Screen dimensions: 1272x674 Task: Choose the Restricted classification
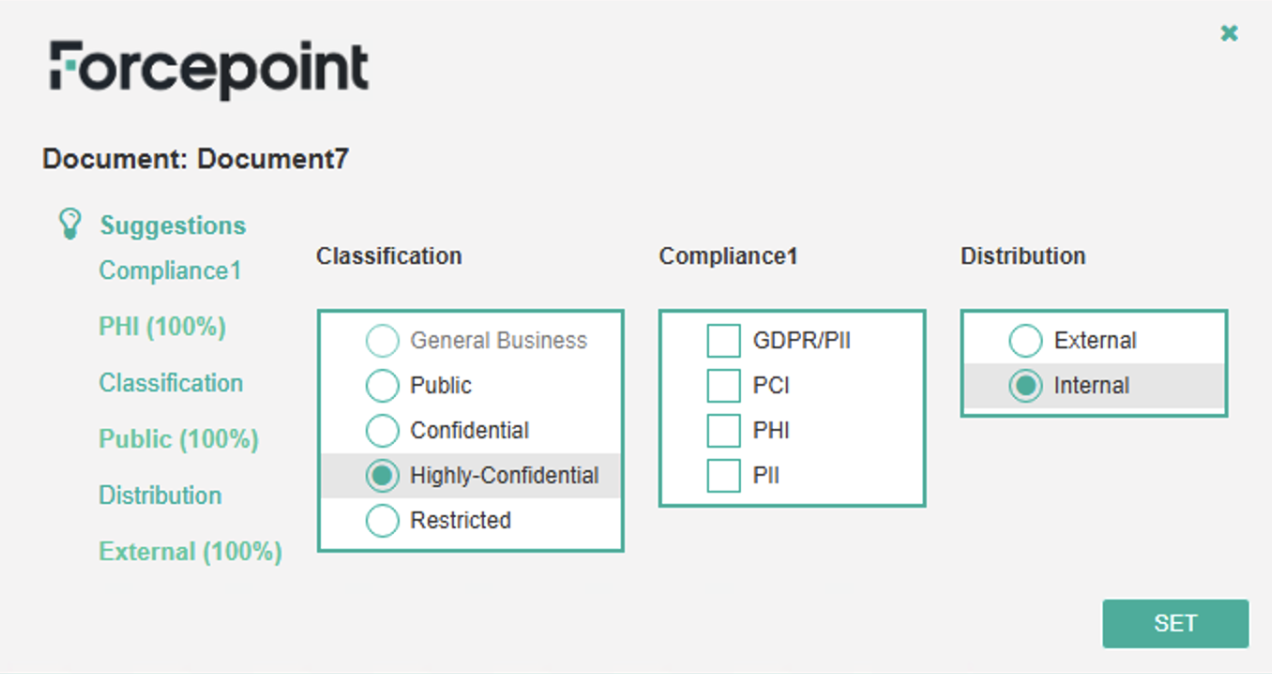click(382, 521)
